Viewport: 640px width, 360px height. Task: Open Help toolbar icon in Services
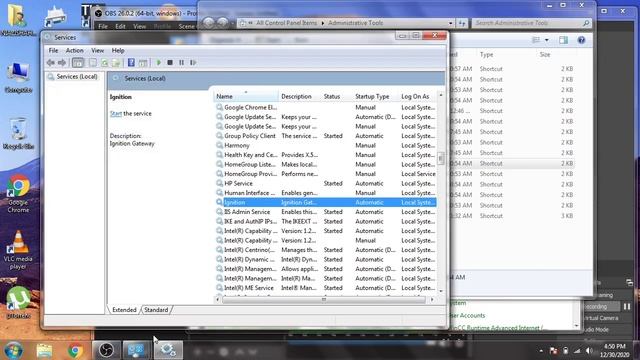[x=131, y=62]
